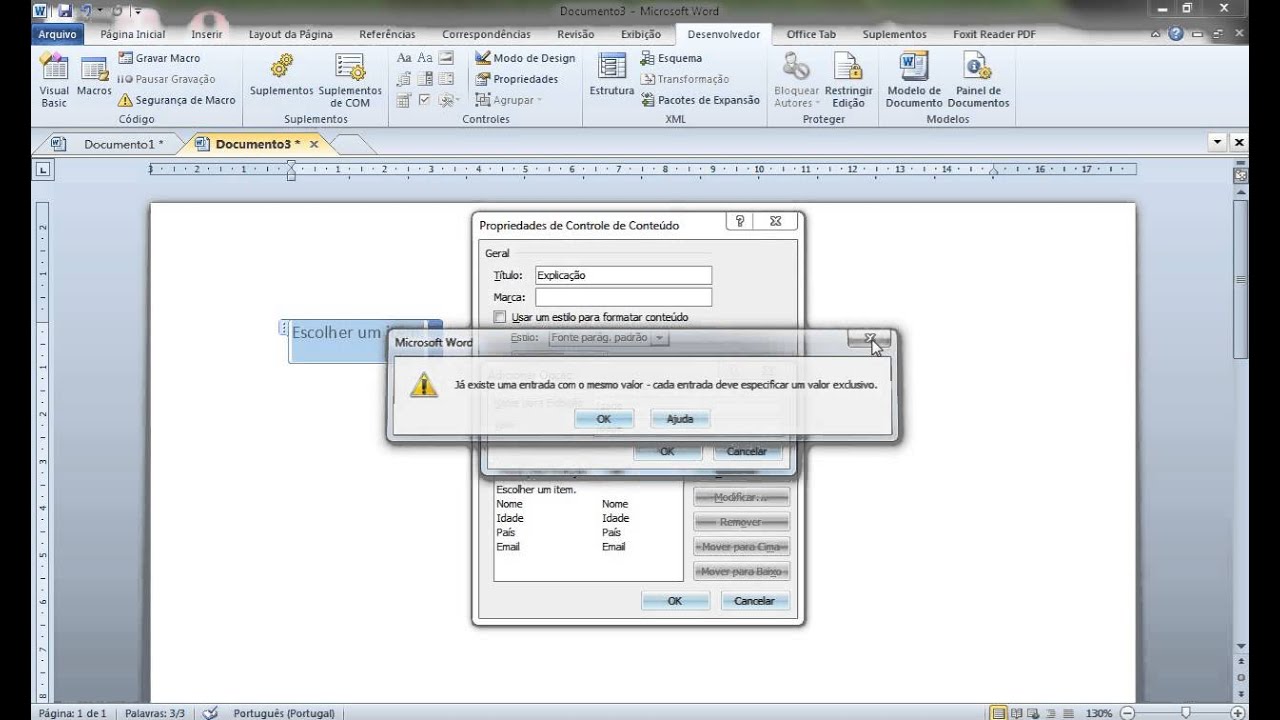Click Mover para Cima button
Viewport: 1280px width, 720px height.
741,547
